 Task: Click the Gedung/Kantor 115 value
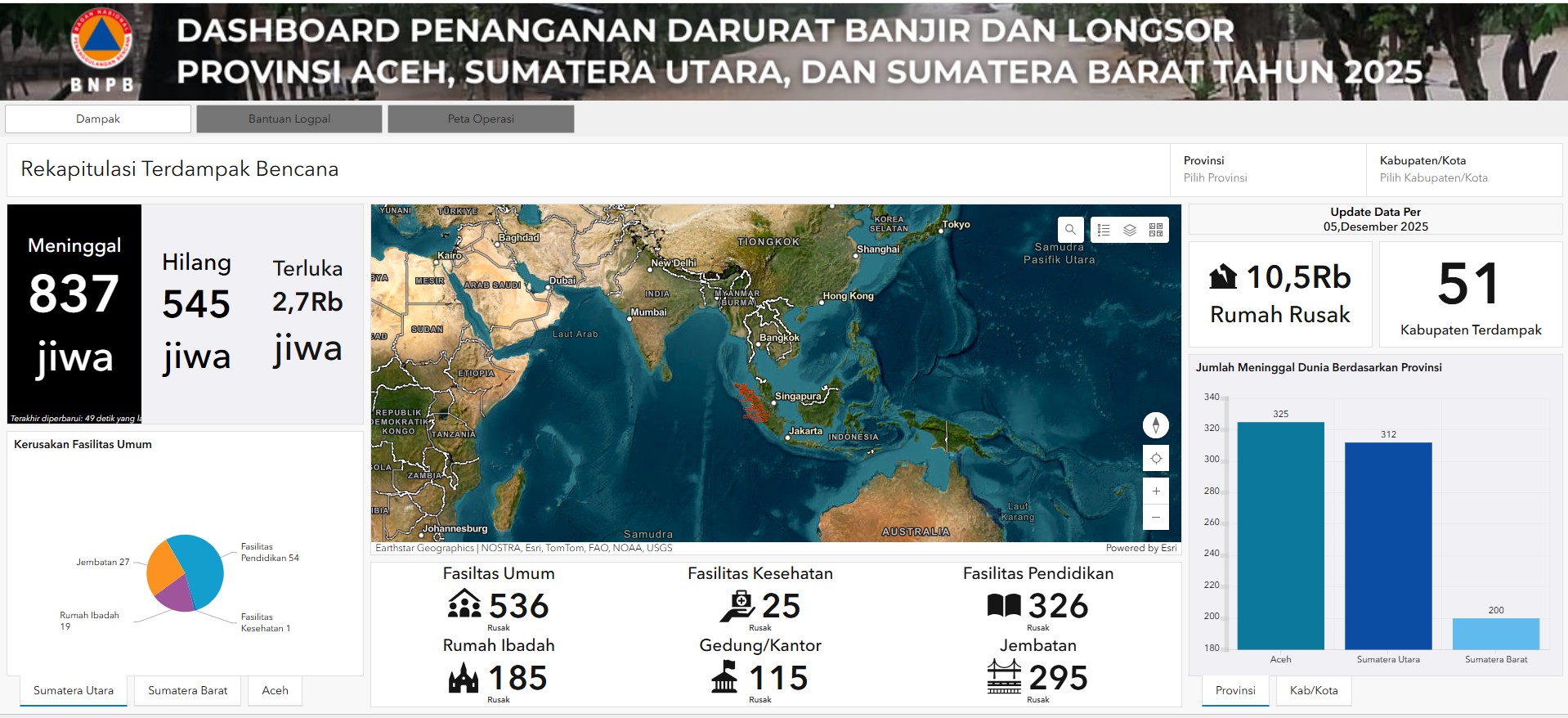coord(778,678)
